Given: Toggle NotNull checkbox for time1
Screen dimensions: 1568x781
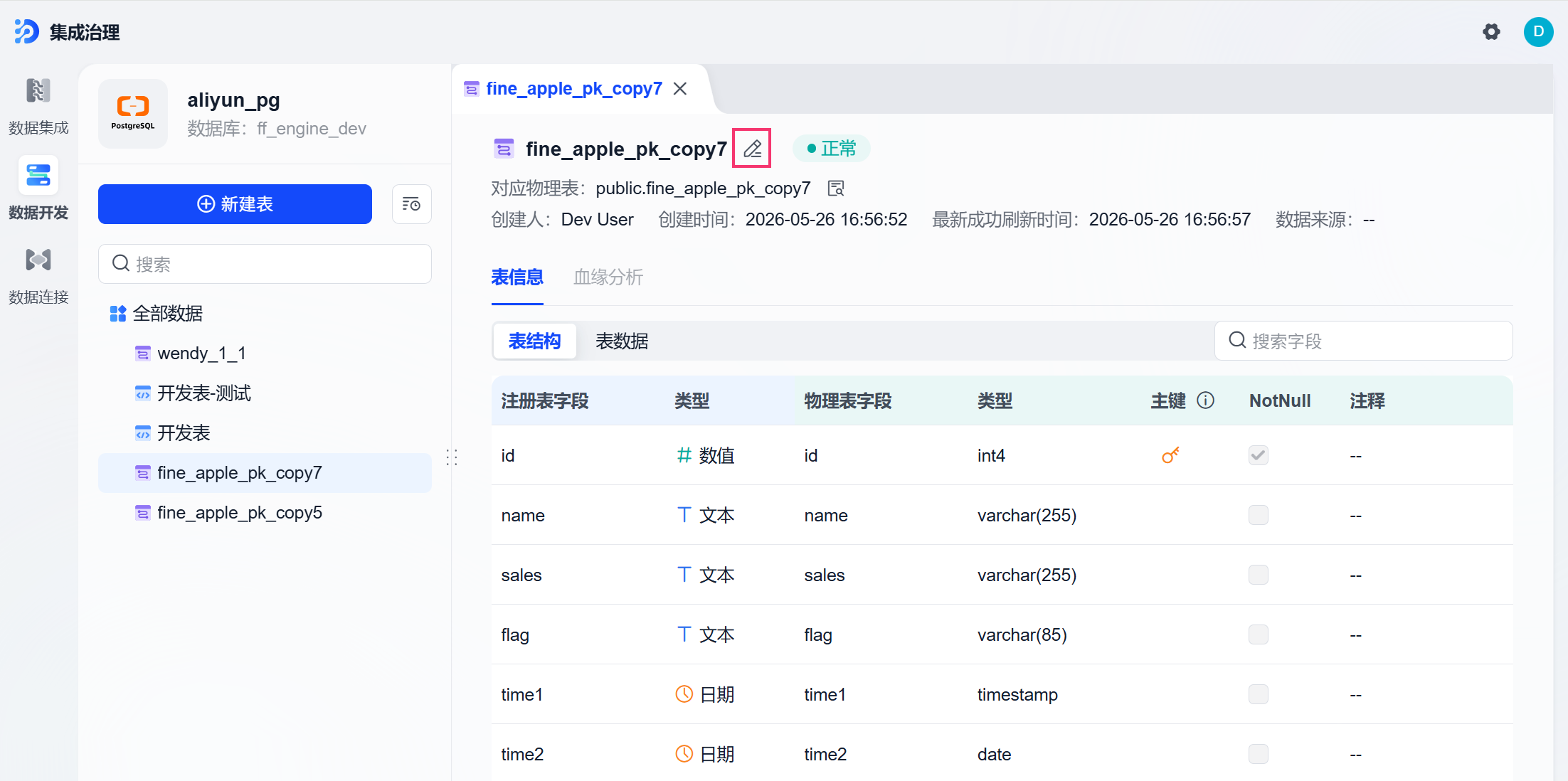Looking at the screenshot, I should 1258,694.
